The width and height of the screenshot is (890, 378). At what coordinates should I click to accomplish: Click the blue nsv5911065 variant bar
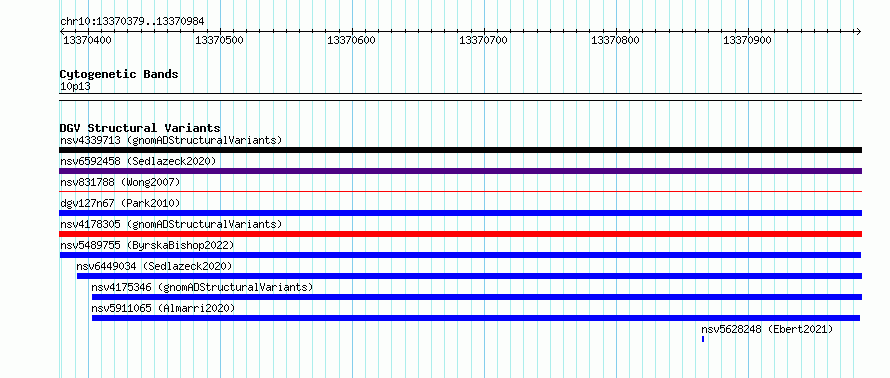[476, 318]
